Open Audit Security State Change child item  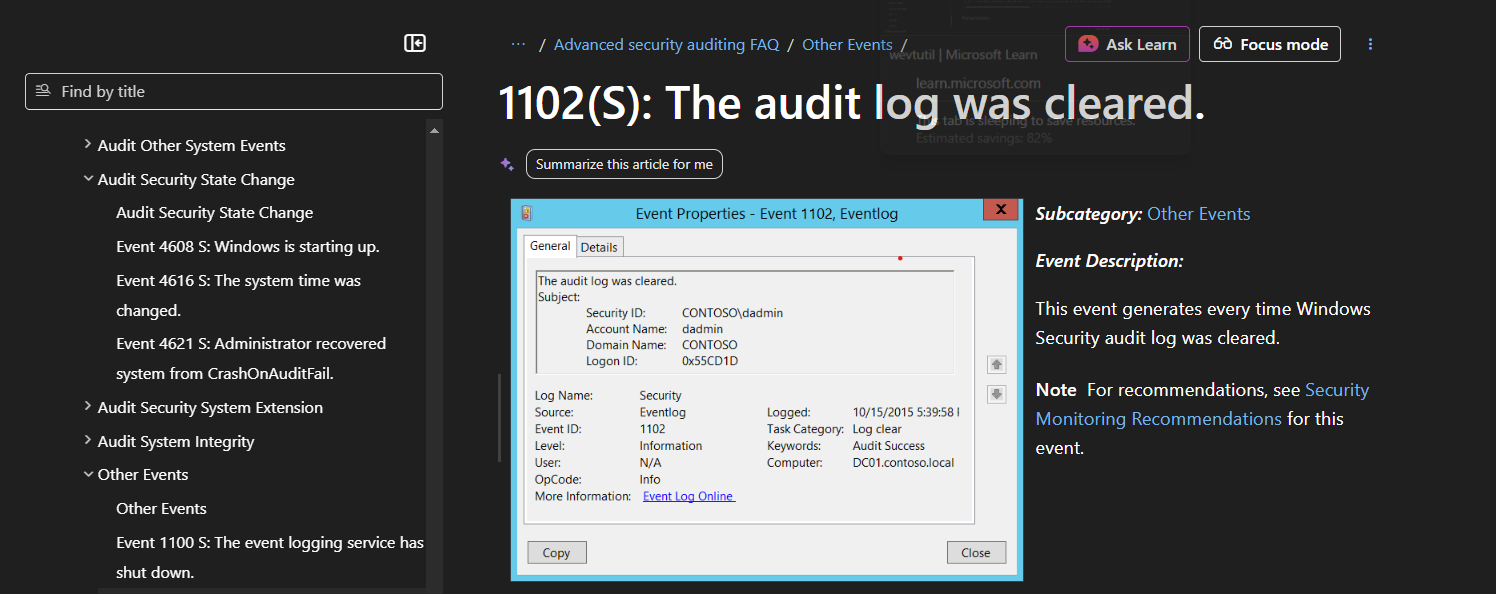coord(215,212)
